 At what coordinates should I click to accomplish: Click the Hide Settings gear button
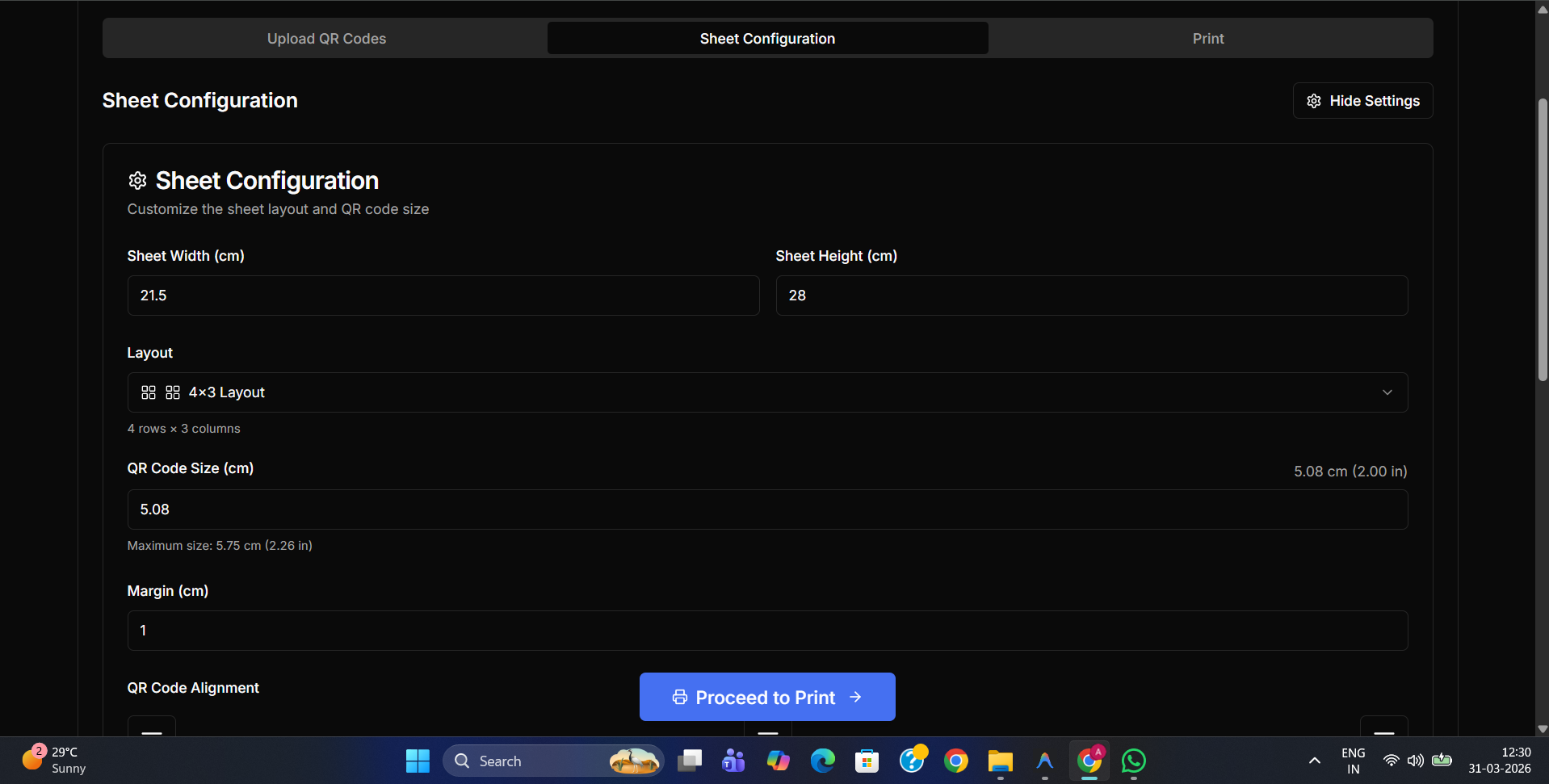click(1362, 101)
